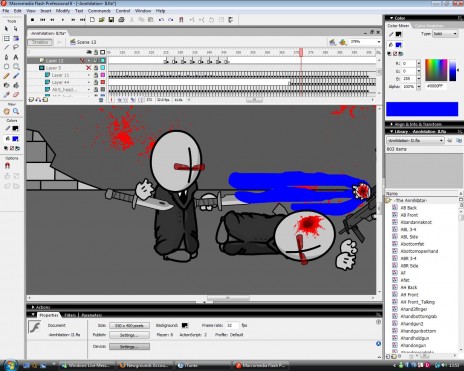The image size is (464, 371).
Task: Click the Open file toolbar icon
Action: click(102, 20)
